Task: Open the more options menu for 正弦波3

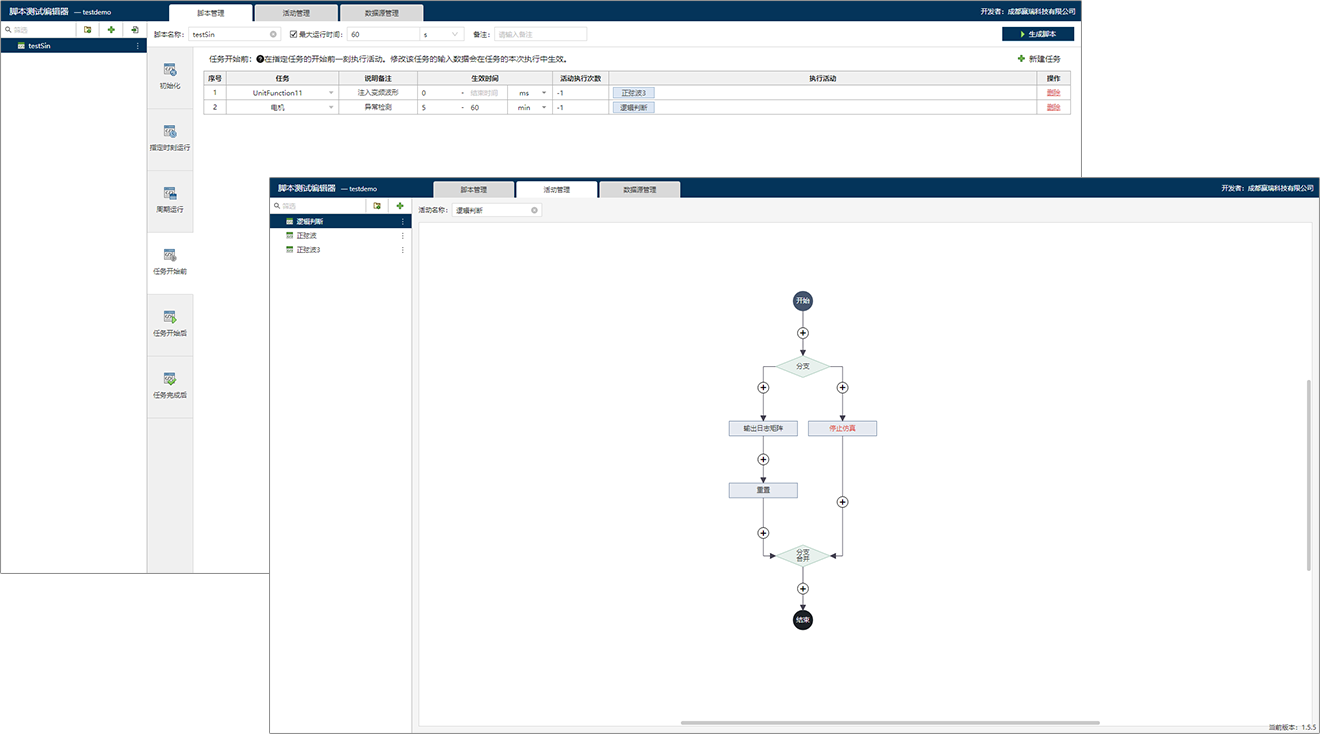Action: click(403, 250)
